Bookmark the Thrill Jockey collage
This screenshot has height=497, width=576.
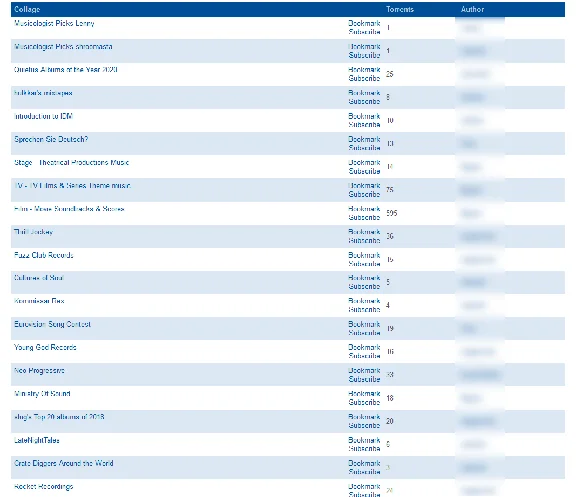364,232
